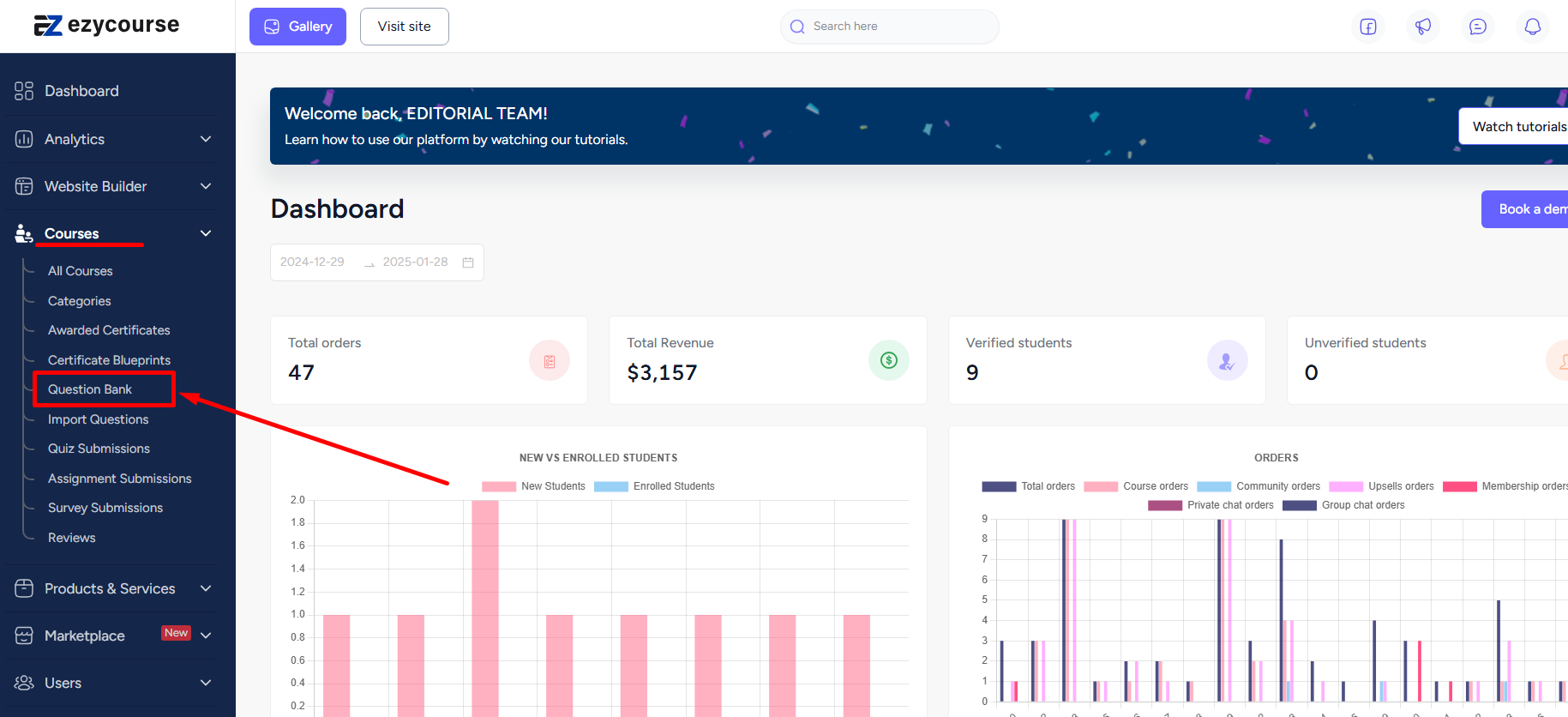
Task: Expand the Marketplace chevron
Action: click(x=206, y=636)
